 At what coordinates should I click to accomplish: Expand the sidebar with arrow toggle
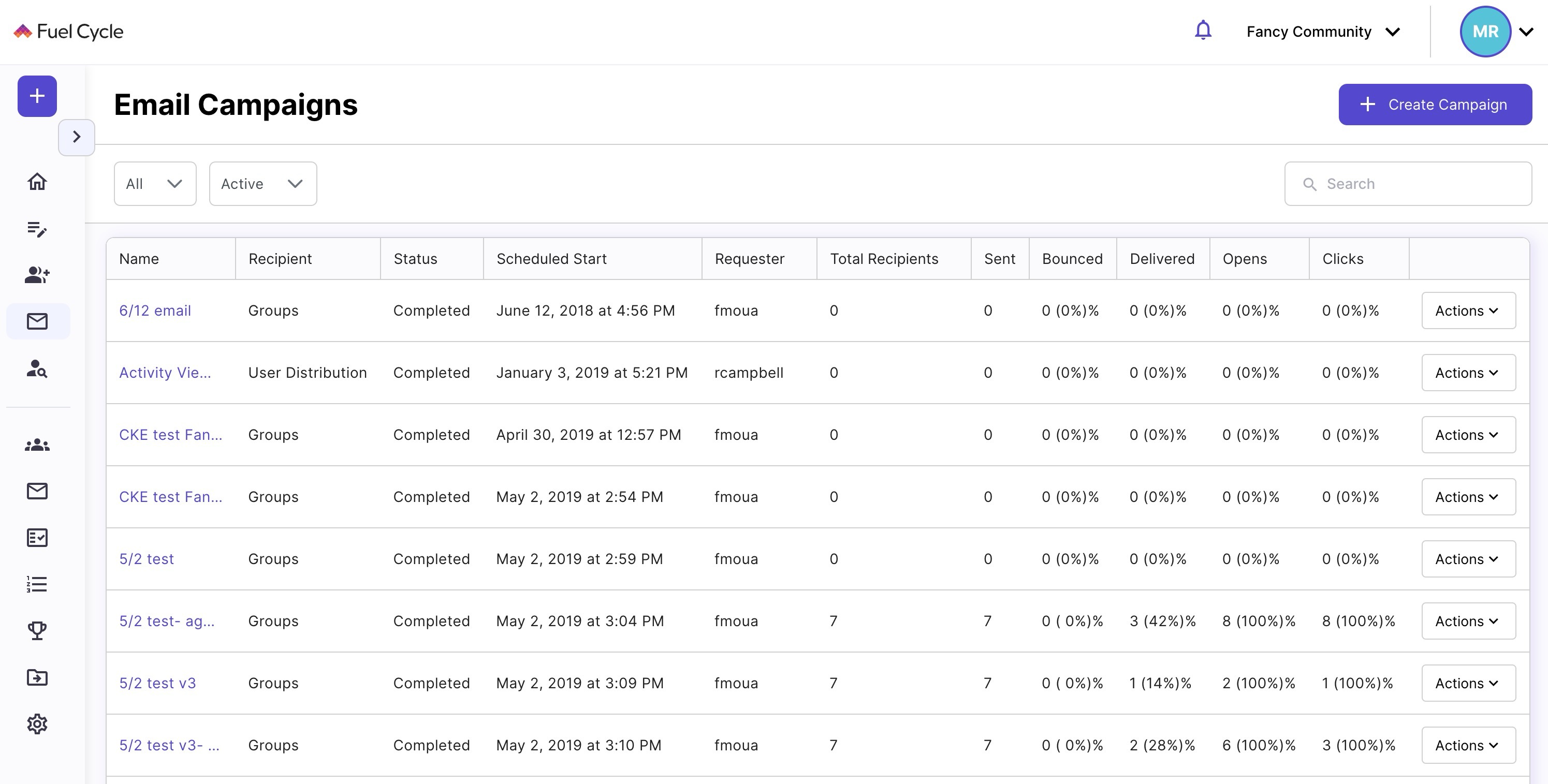[76, 137]
